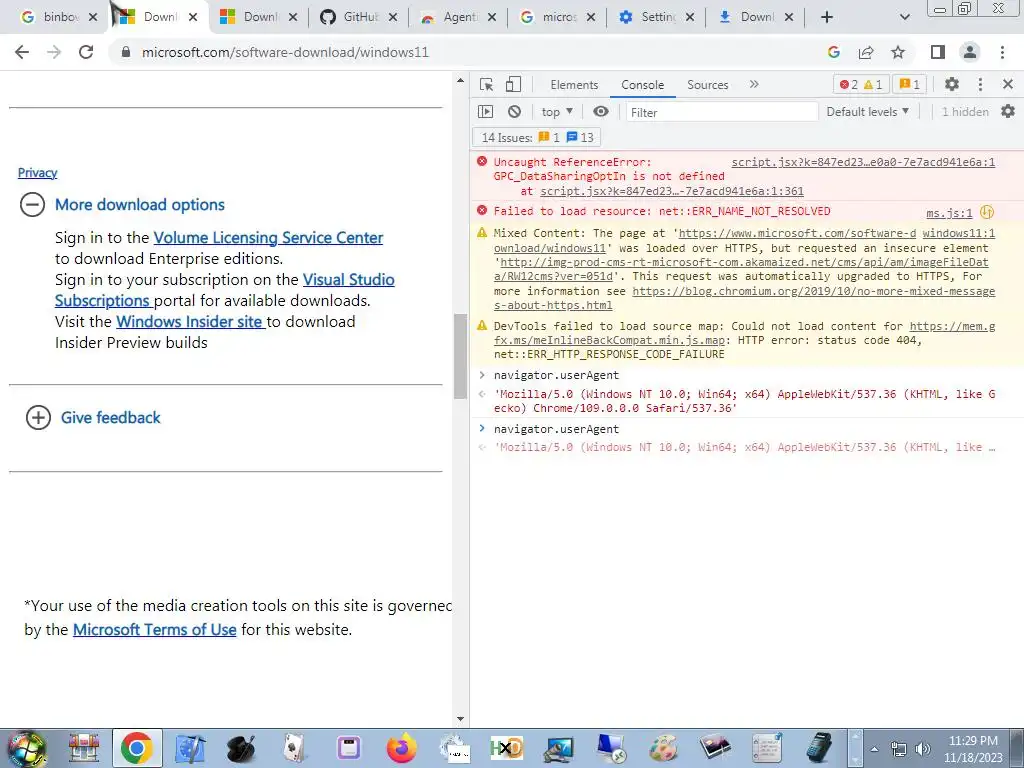Open the Chrome profile avatar
Viewport: 1024px width, 768px height.
[970, 52]
